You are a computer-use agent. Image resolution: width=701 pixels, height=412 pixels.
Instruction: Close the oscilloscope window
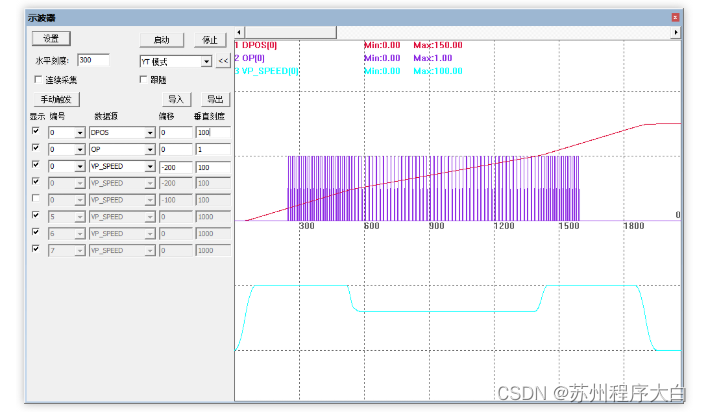(675, 17)
